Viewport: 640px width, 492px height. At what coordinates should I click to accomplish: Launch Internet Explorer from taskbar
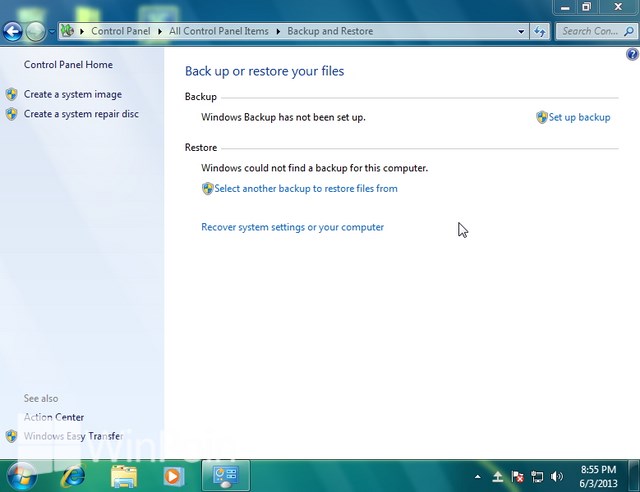(x=73, y=476)
